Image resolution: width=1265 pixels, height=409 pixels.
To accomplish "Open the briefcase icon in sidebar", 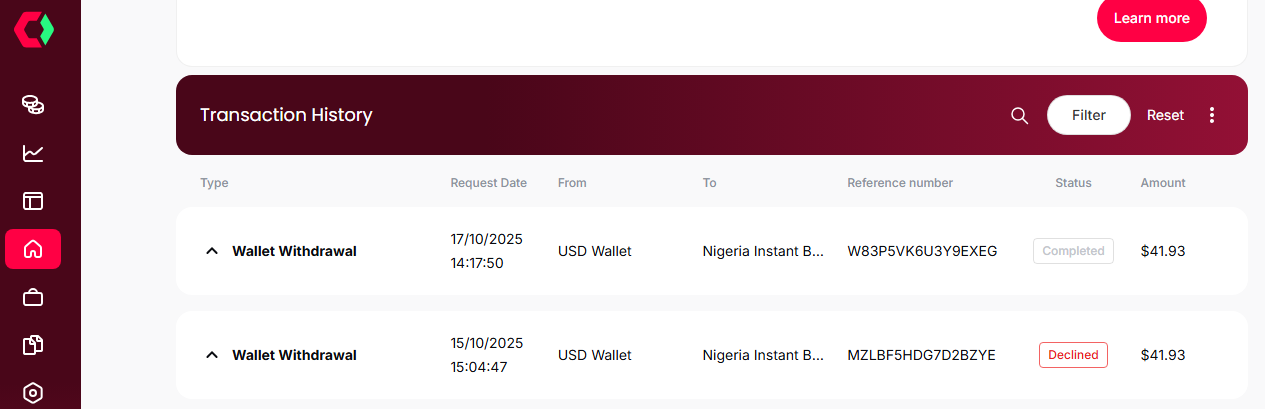I will coord(33,297).
